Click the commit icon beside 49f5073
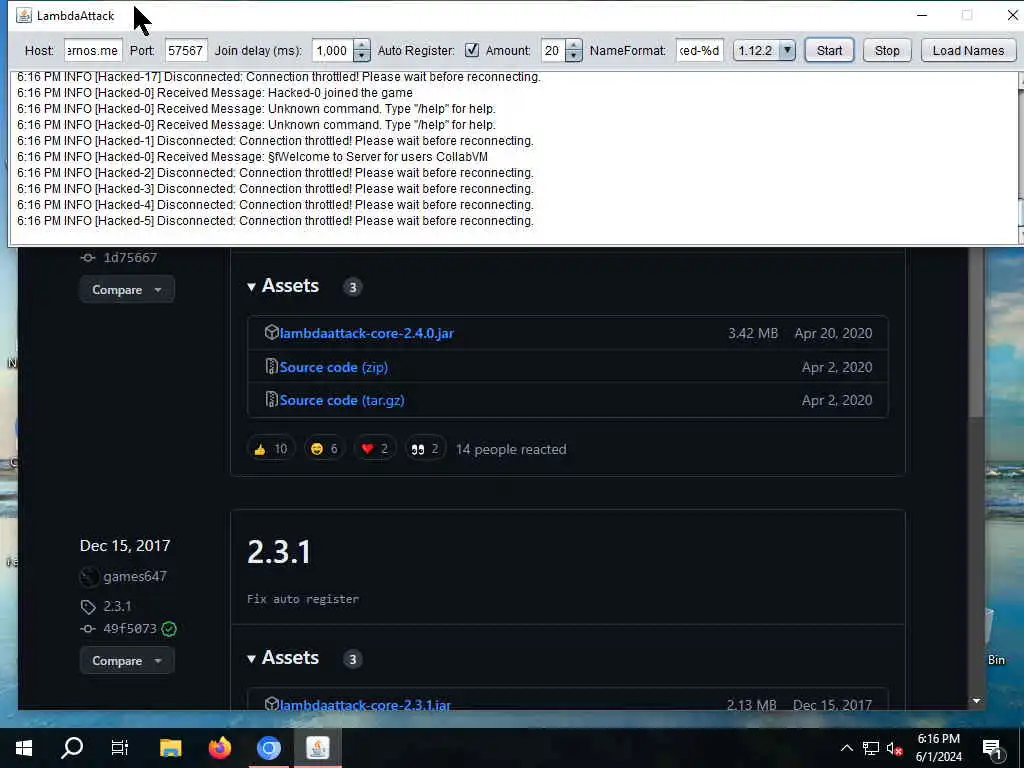Viewport: 1024px width, 768px height. click(x=88, y=629)
